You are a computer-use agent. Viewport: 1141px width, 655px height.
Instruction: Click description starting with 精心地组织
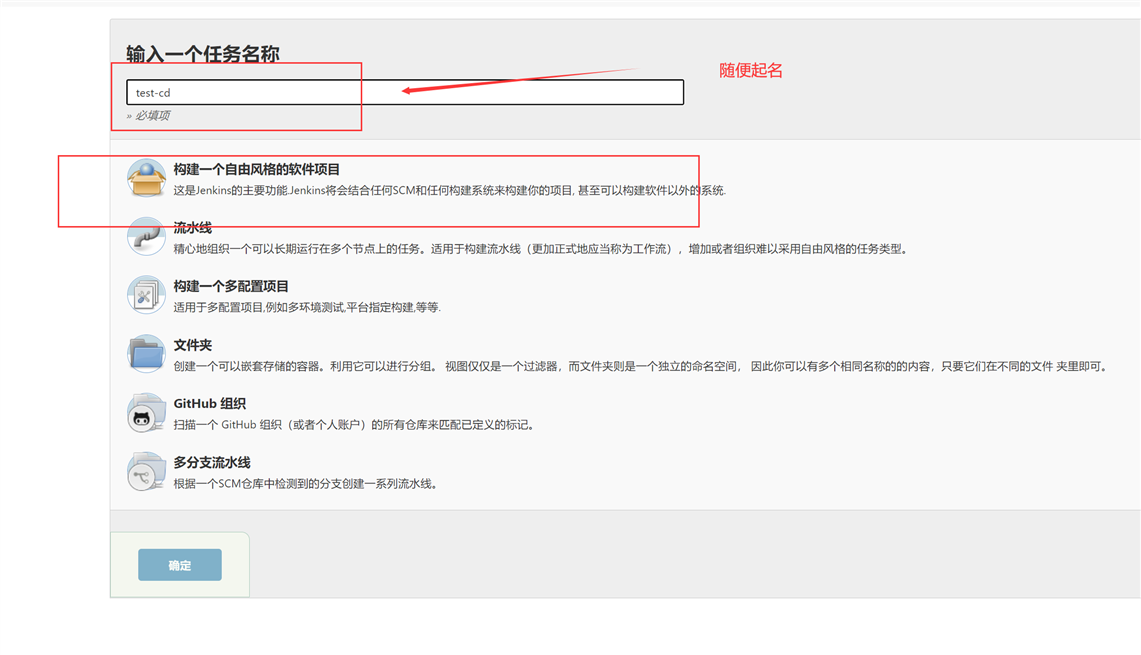pyautogui.click(x=541, y=249)
